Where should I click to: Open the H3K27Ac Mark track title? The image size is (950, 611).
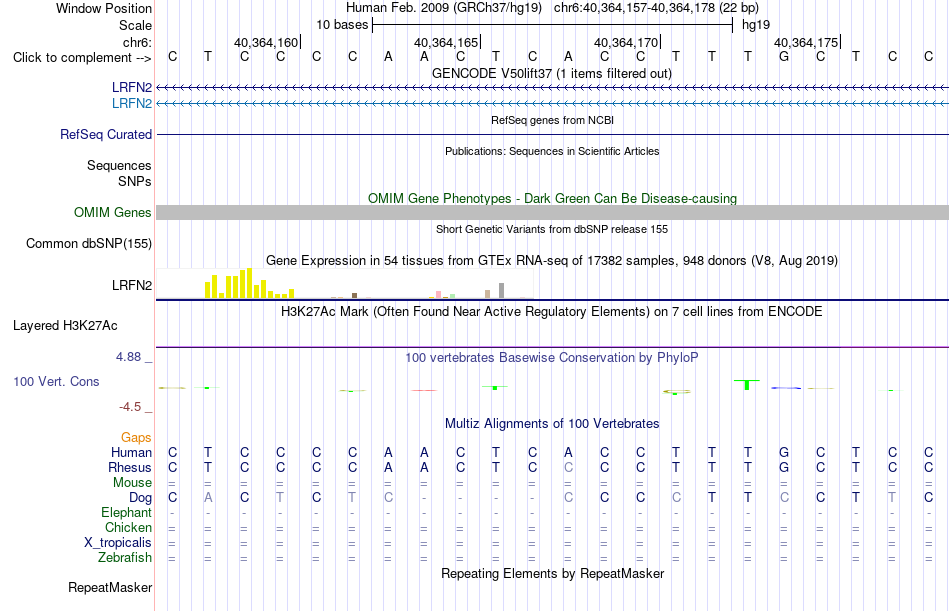pyautogui.click(x=551, y=312)
